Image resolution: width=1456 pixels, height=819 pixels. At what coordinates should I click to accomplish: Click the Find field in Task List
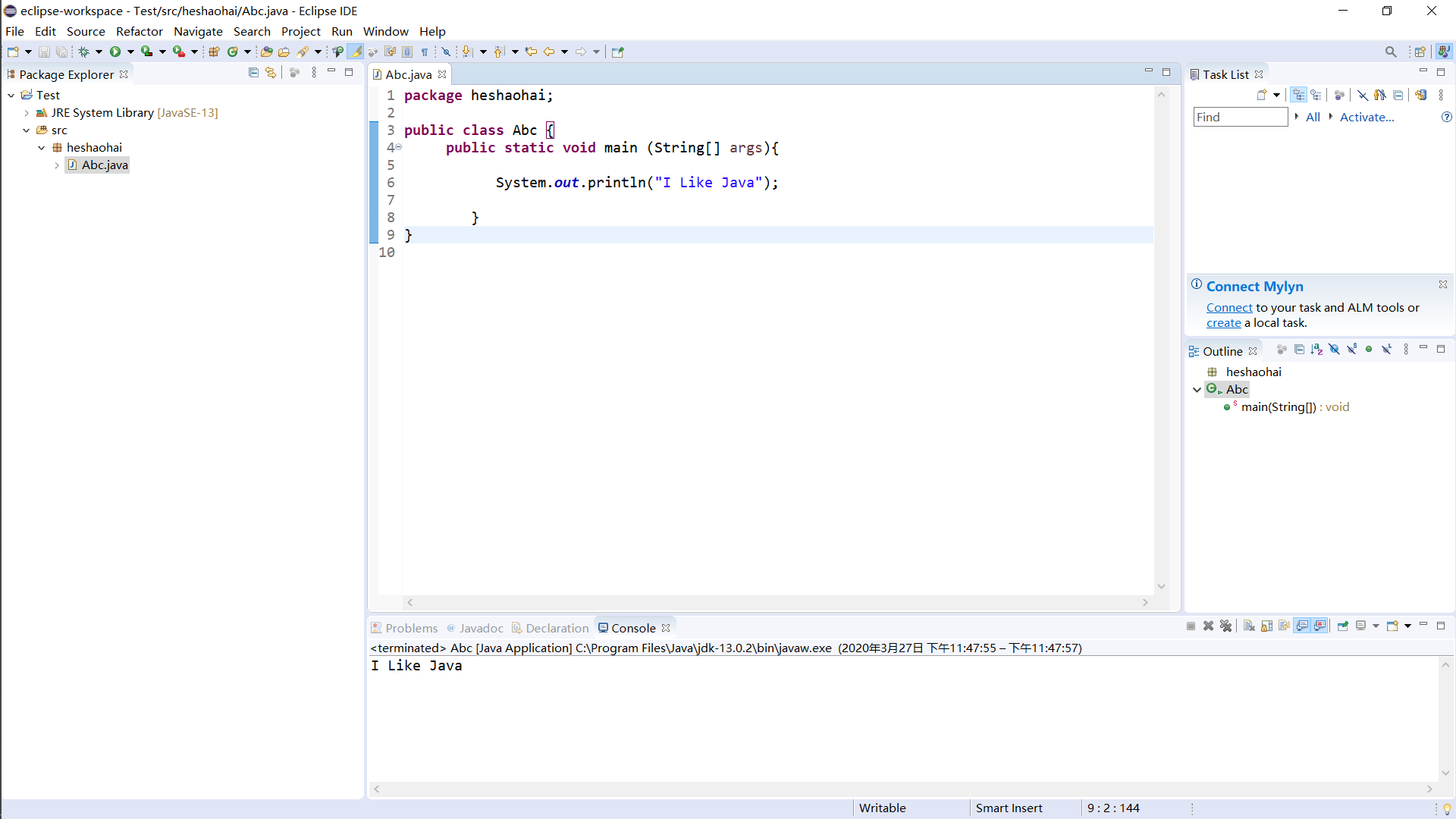click(1239, 117)
